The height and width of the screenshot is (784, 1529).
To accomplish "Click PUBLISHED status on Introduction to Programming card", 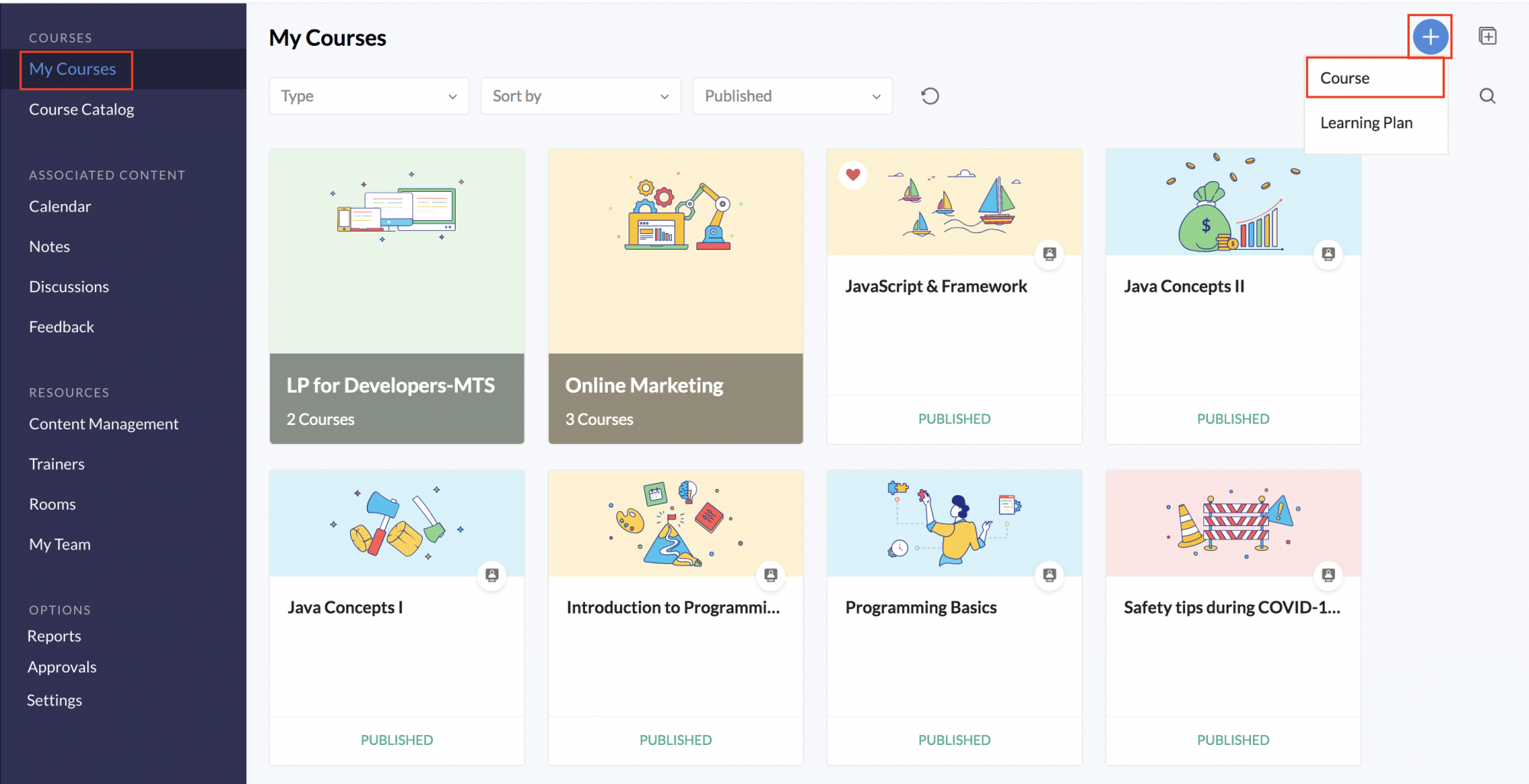I will pos(676,740).
